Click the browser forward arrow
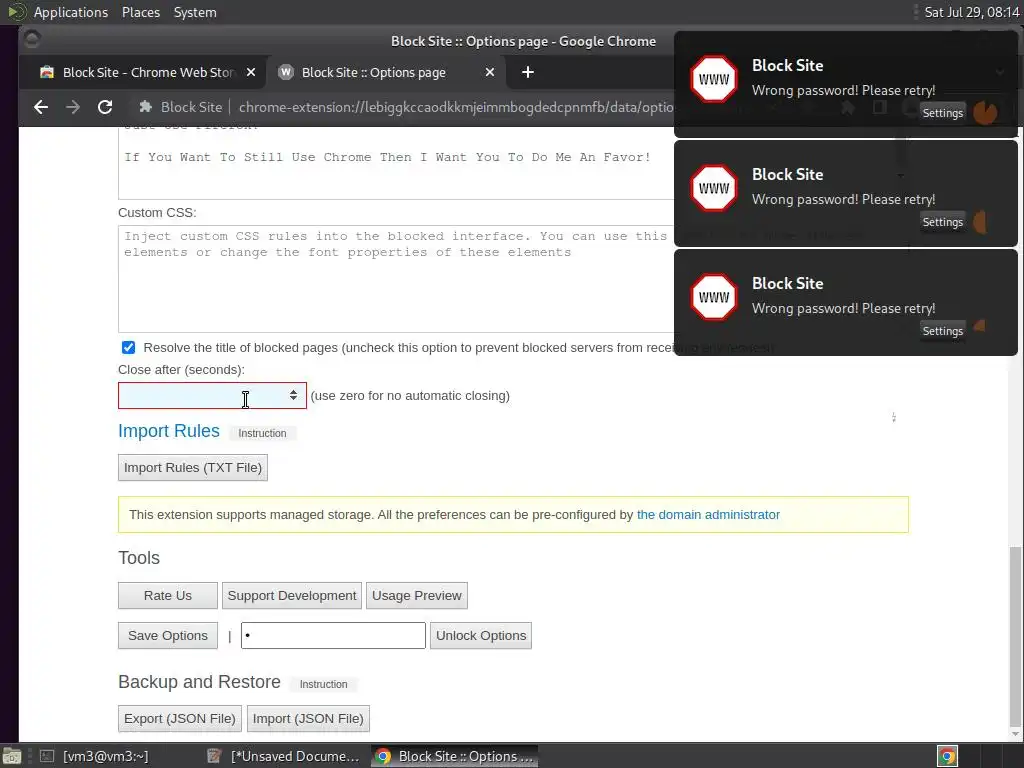1024x768 pixels. 72,107
